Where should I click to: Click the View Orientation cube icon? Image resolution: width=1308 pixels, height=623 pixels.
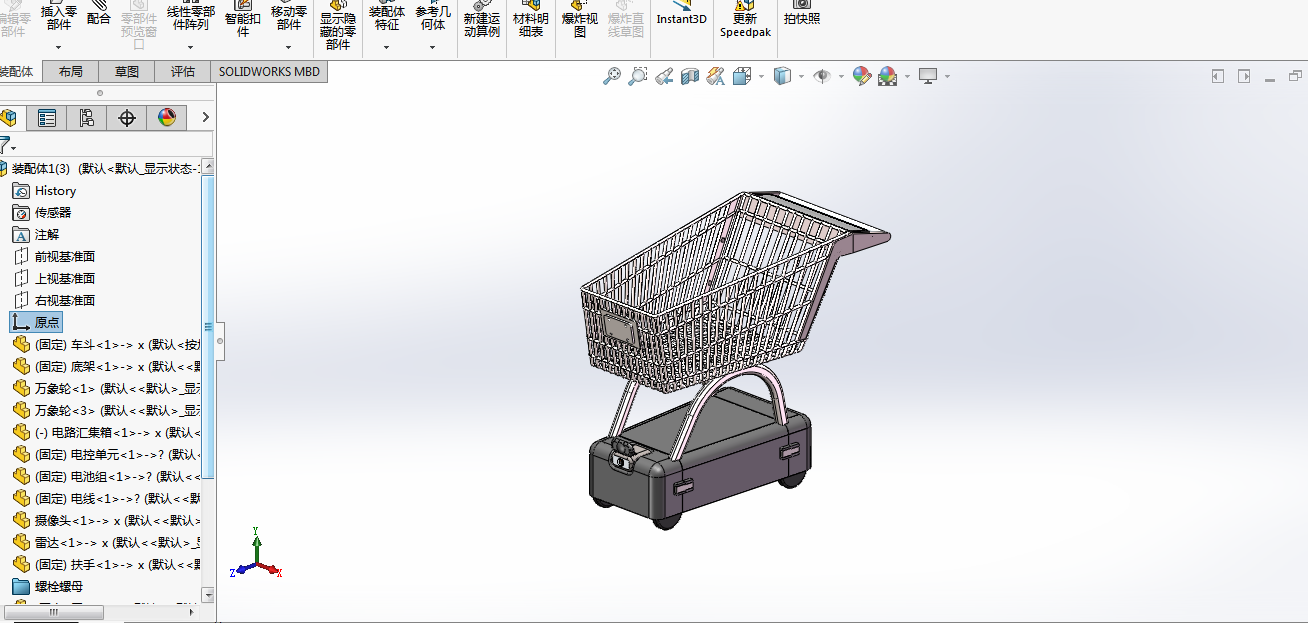click(x=743, y=76)
